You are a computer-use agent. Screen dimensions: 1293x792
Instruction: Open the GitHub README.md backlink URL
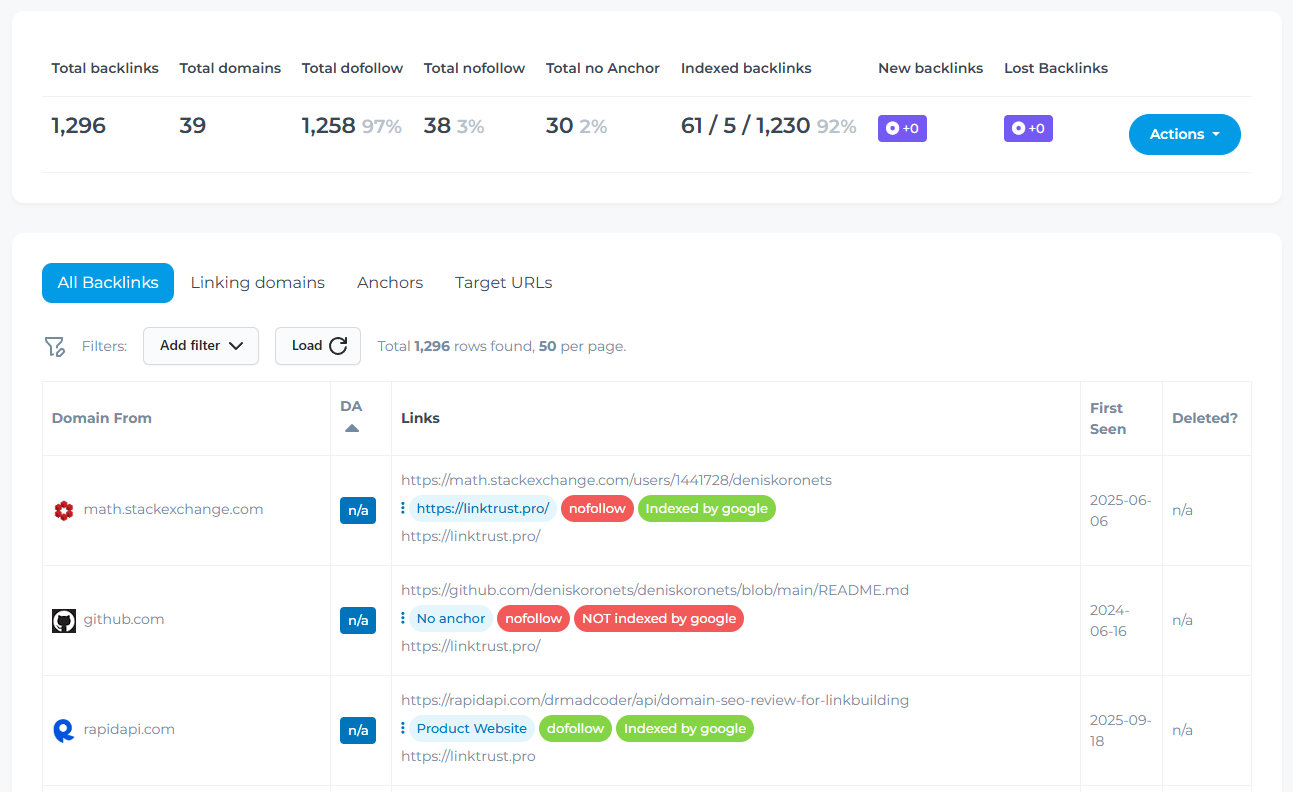654,590
